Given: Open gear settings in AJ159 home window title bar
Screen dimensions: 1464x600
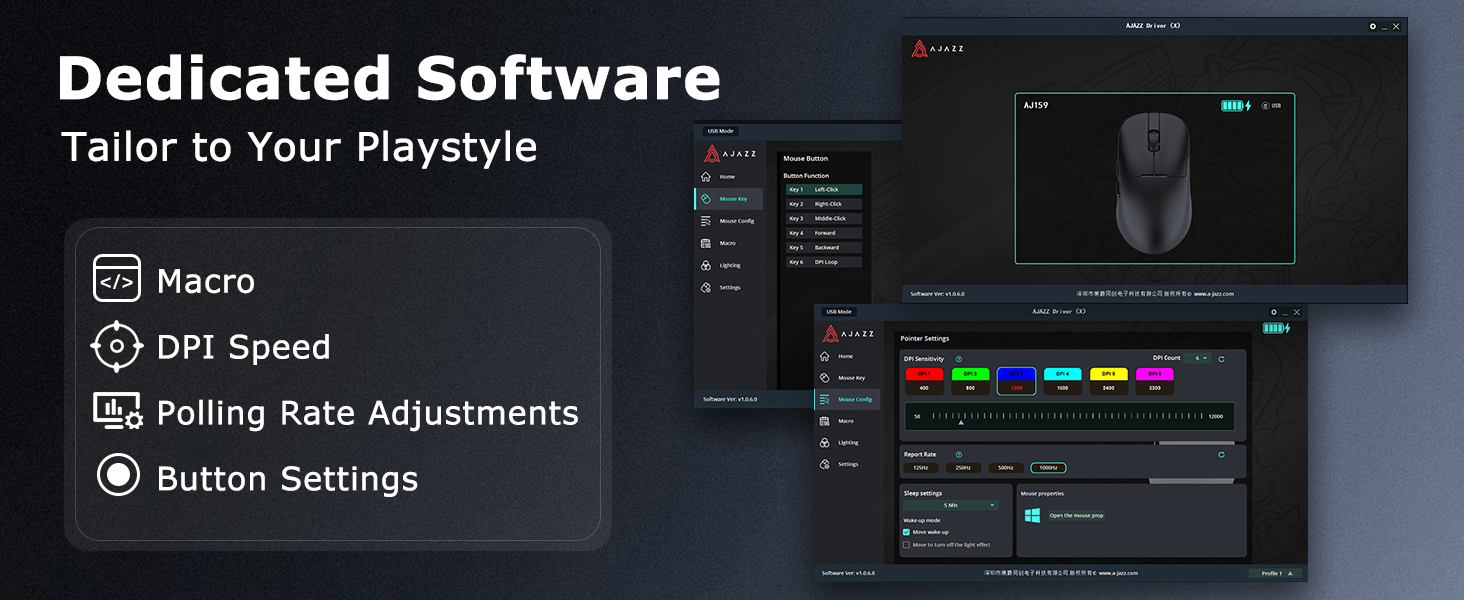Looking at the screenshot, I should pyautogui.click(x=1373, y=26).
